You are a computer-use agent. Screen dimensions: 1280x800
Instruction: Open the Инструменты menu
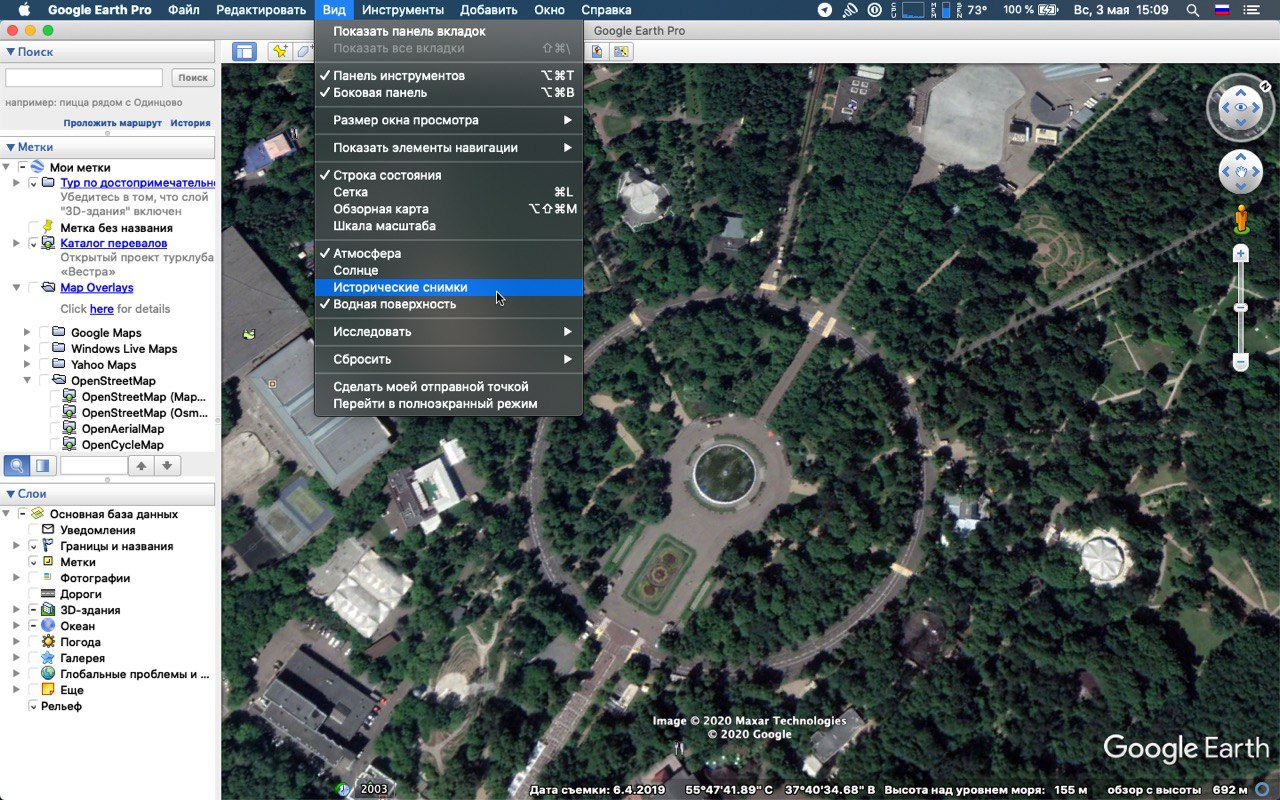coord(403,10)
